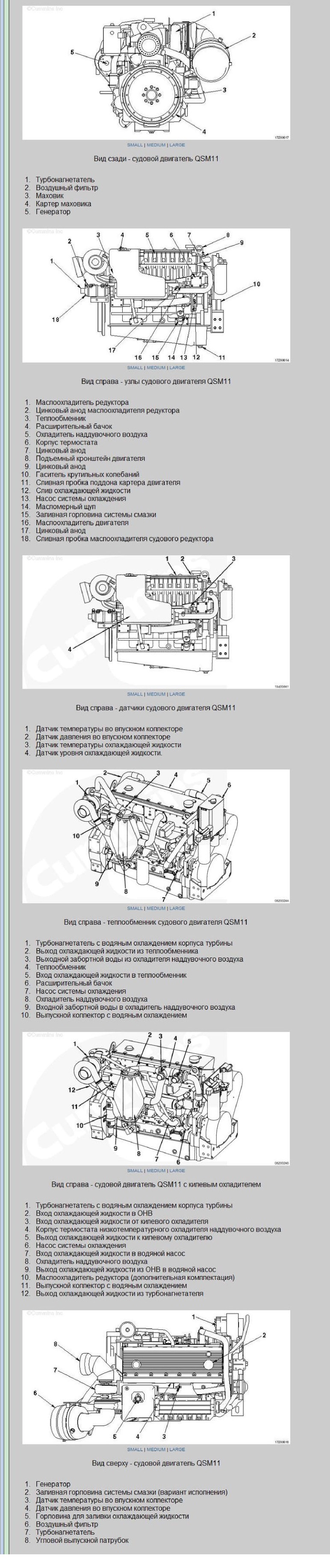The width and height of the screenshot is (330, 1568).
Task: Click list item 'Датчик уровня охлаждающей жидкости.'
Action: click(x=99, y=753)
